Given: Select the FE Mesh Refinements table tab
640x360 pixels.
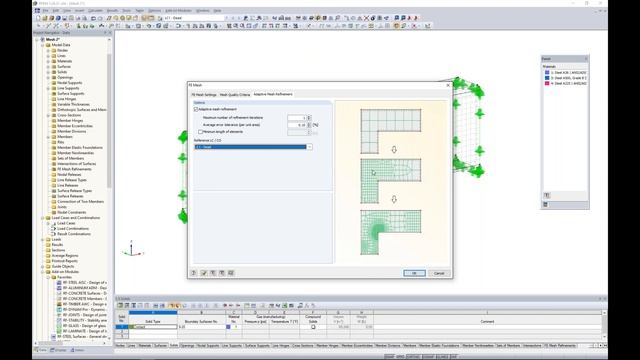Looking at the screenshot, I should (560, 345).
